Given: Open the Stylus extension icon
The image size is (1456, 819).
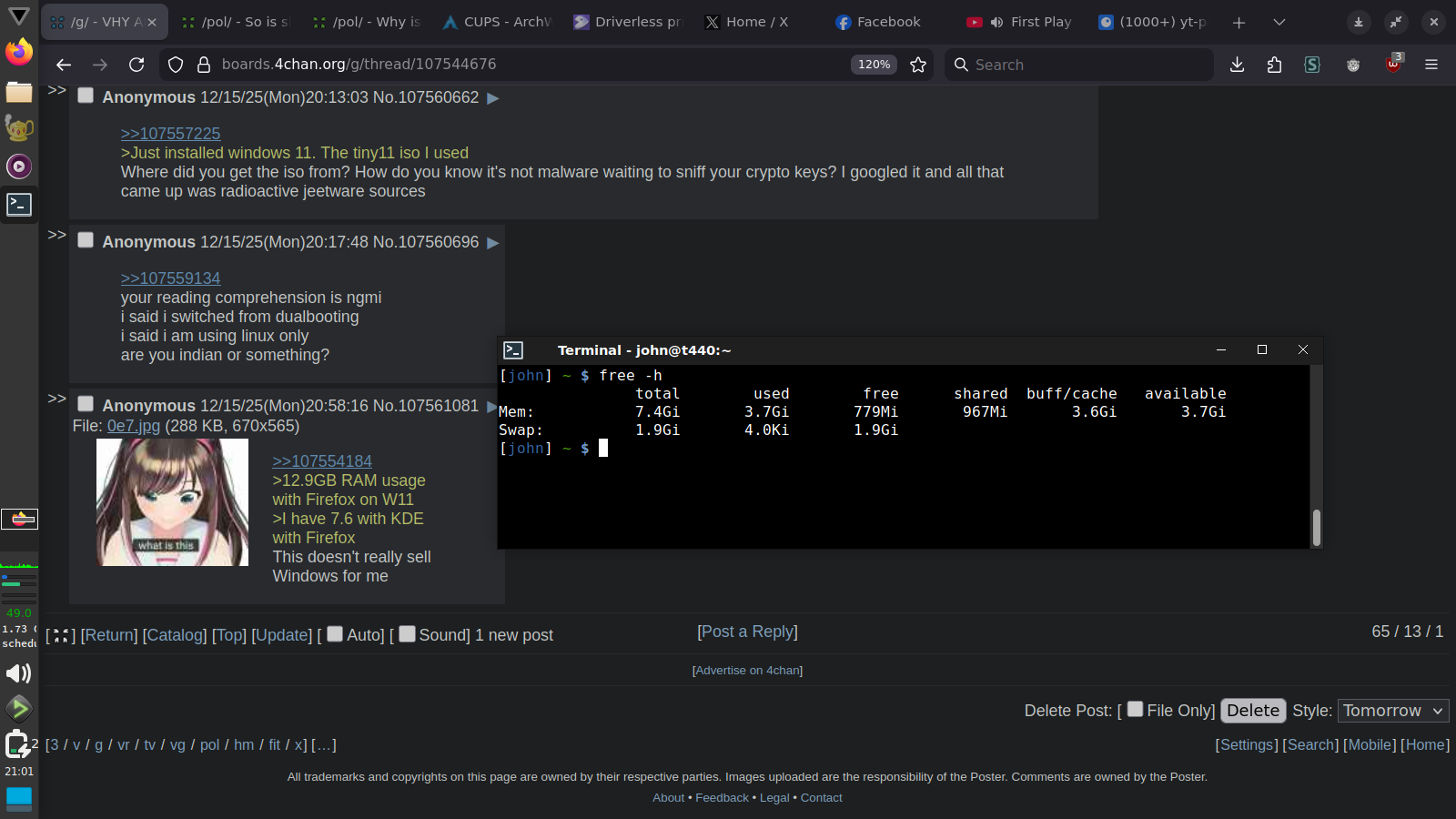Looking at the screenshot, I should coord(1312,65).
